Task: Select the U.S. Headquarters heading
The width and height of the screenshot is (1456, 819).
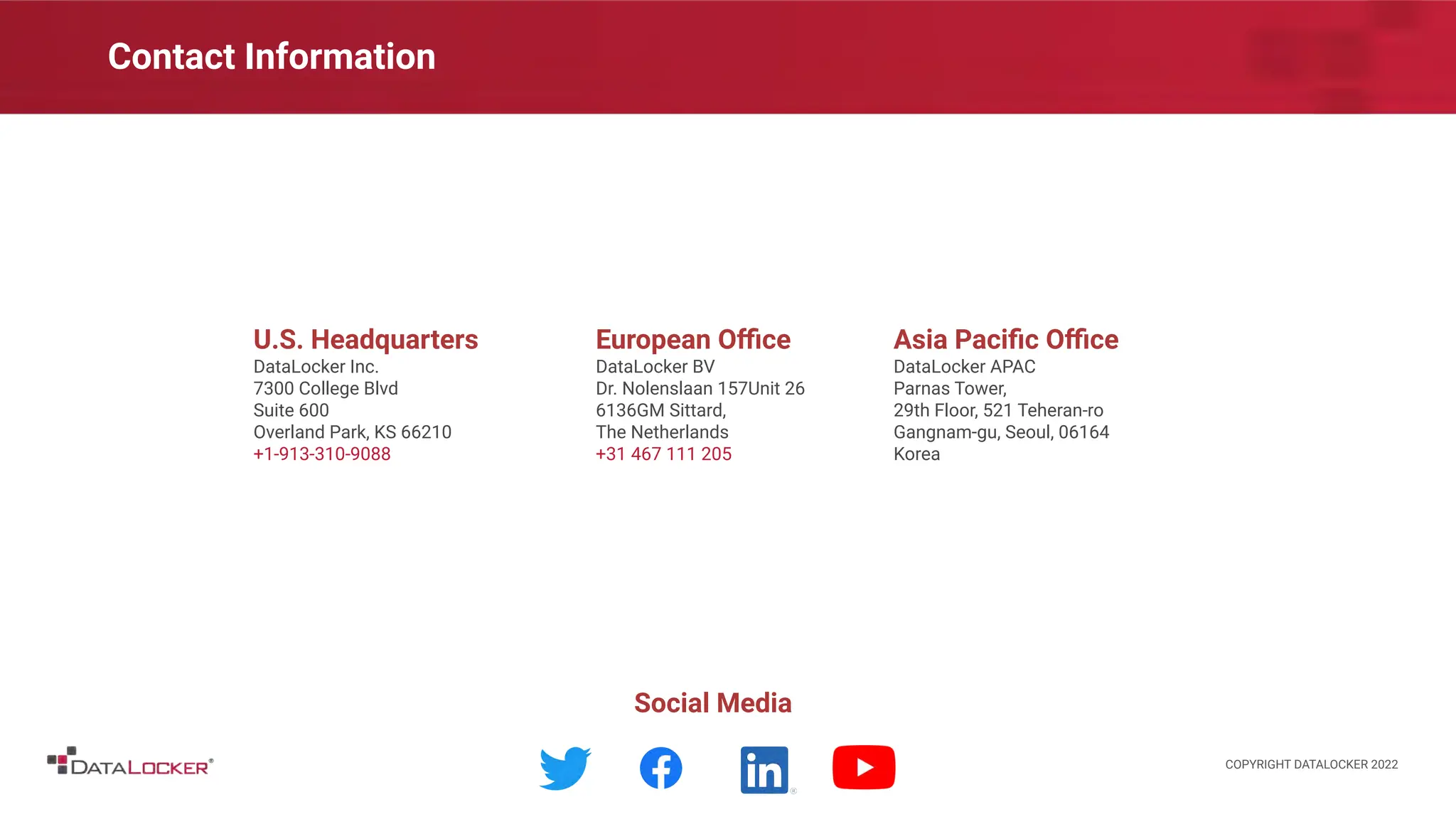Action: pos(365,340)
